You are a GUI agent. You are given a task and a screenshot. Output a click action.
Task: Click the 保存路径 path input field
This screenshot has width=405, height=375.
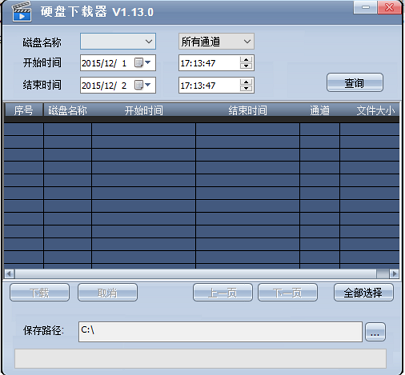tap(220, 332)
